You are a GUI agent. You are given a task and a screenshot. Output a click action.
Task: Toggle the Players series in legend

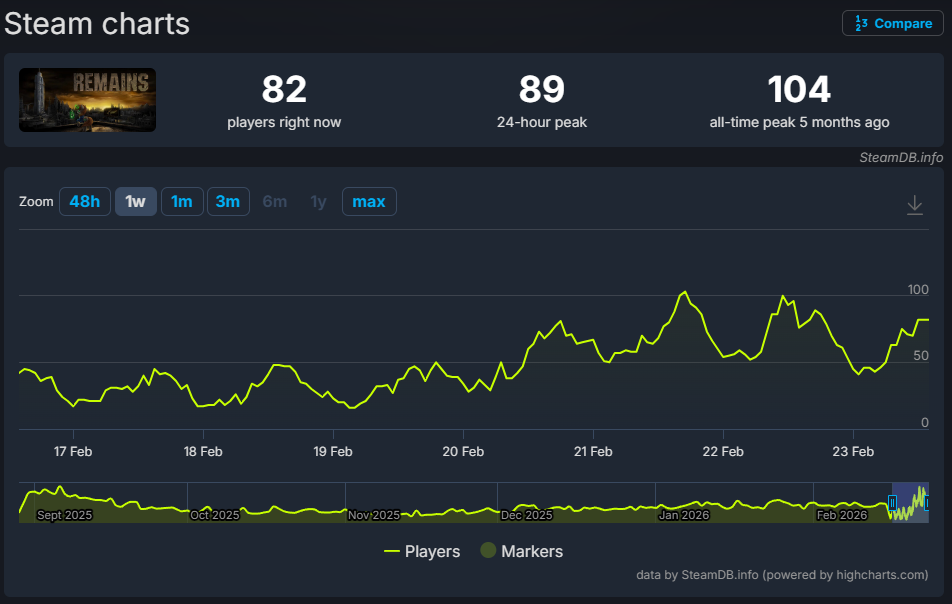point(422,551)
